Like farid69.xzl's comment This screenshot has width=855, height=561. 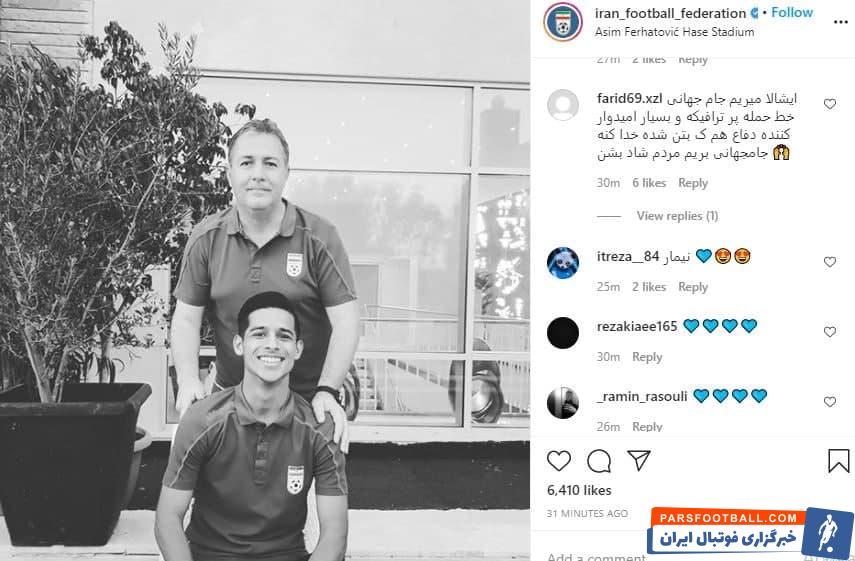tap(830, 104)
